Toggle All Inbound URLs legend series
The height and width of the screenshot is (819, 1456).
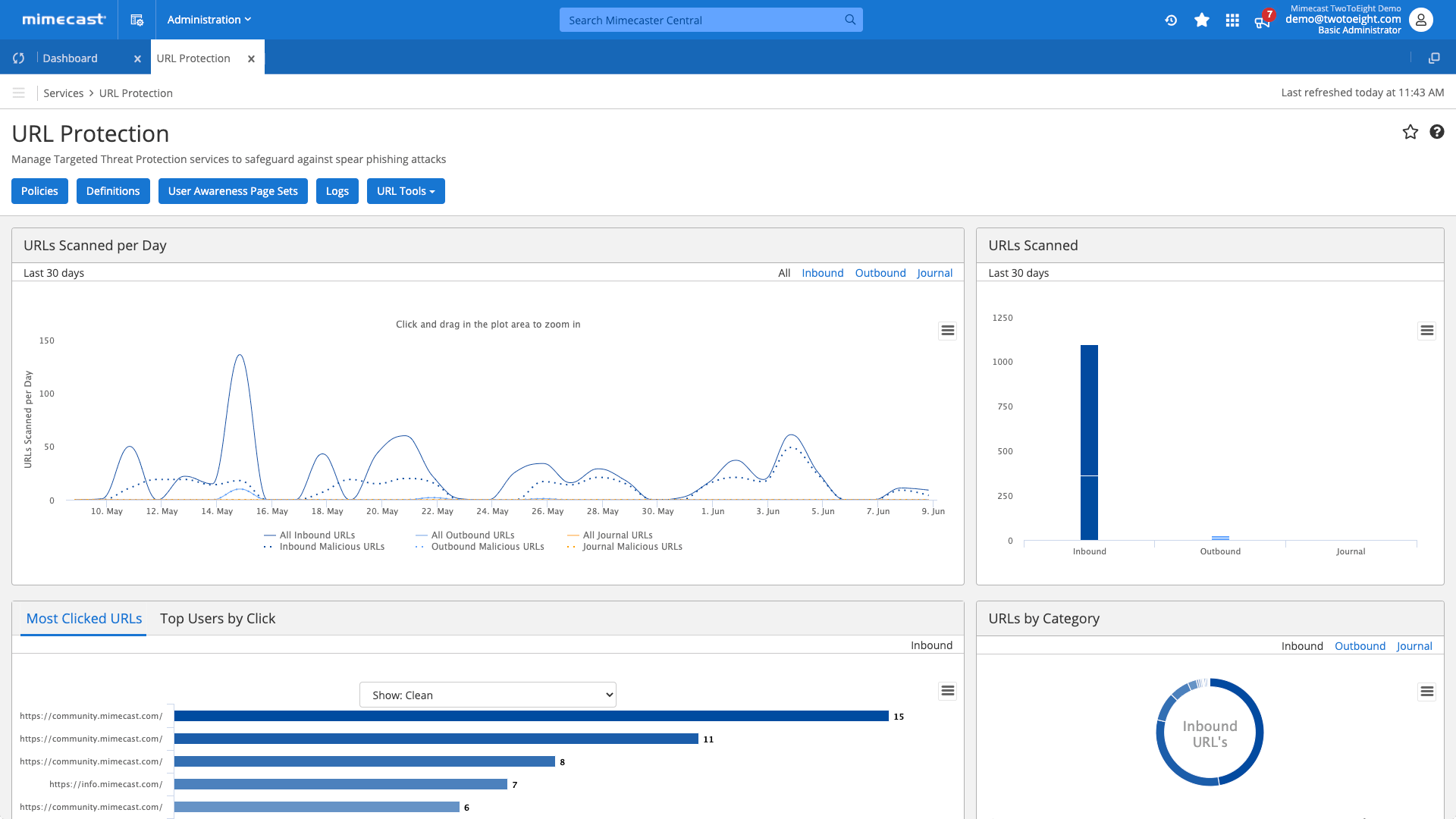(x=316, y=535)
